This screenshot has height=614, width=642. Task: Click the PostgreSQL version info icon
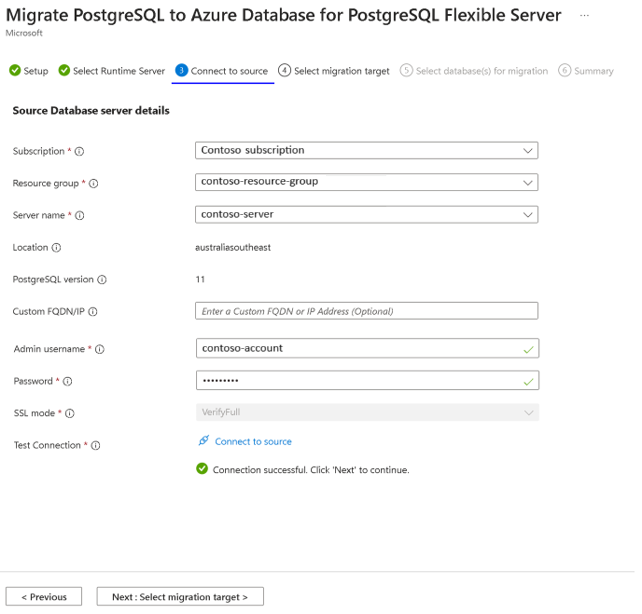coord(103,280)
